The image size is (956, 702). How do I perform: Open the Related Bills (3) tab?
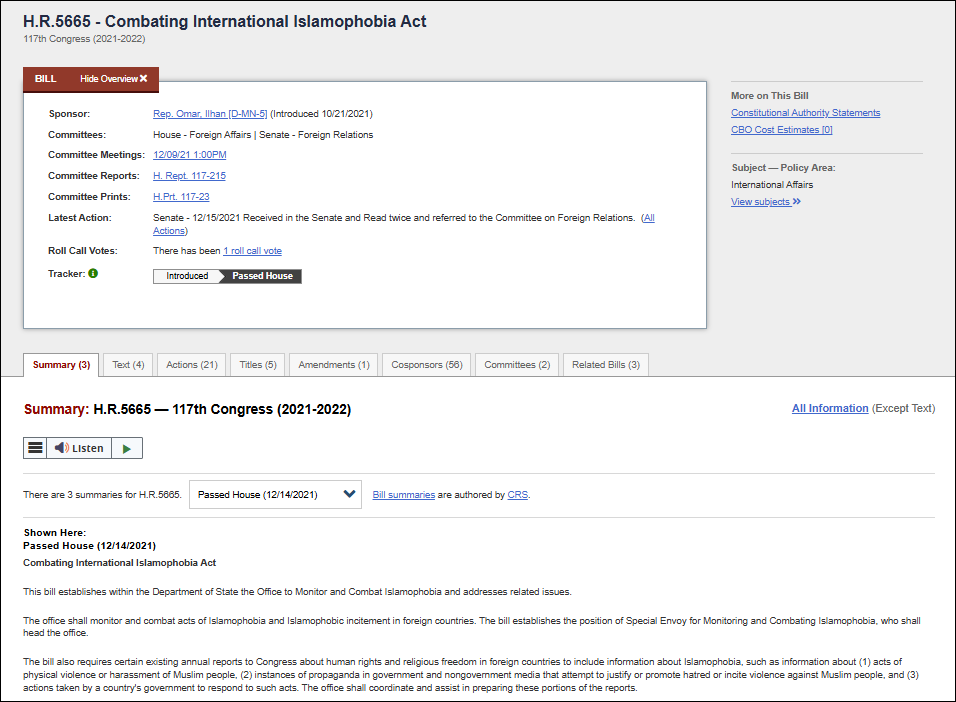click(605, 365)
